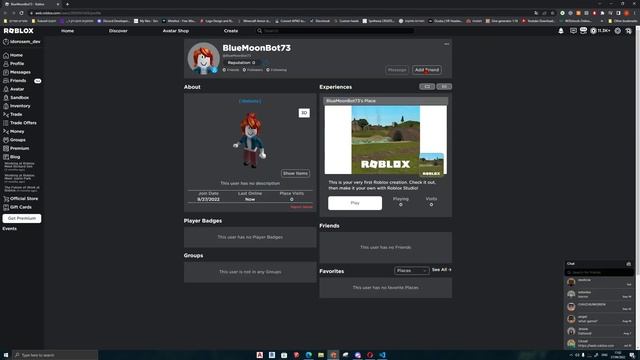
Task: Expand BlueMoonBot73's Place header bar
Action: [x=386, y=101]
